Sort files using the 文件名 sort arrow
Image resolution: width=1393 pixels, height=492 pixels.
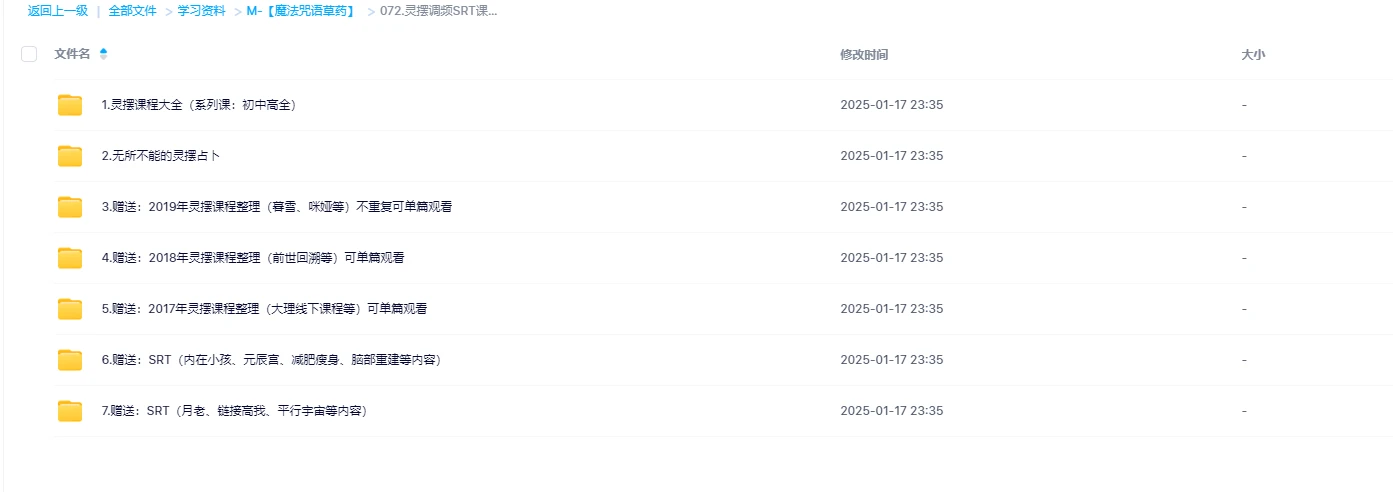[104, 54]
